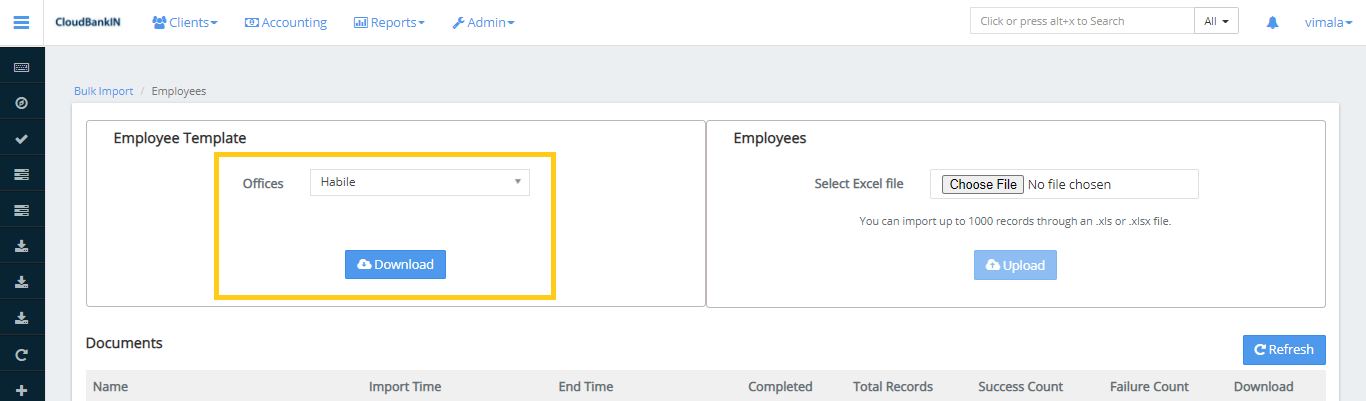Click the checkmark icon in the sidebar
Viewport: 1366px width, 401px height.
tap(21, 139)
